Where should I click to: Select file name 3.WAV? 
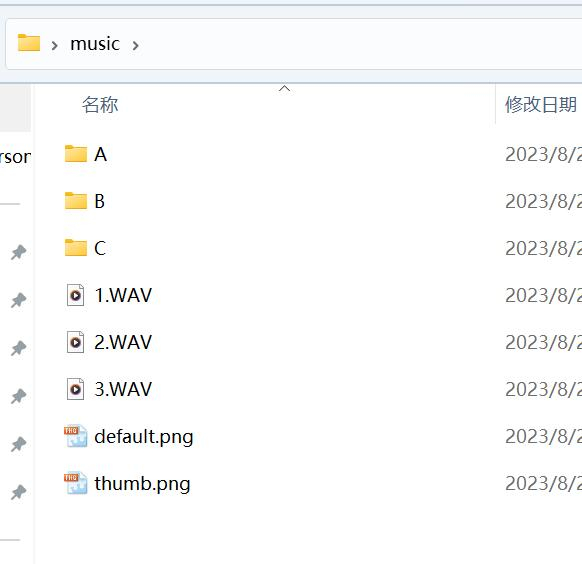[123, 389]
